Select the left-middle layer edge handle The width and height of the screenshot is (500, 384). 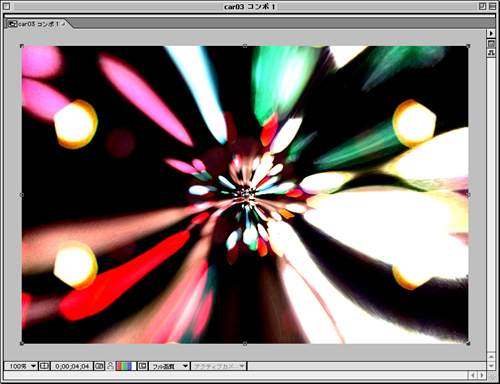(22, 195)
